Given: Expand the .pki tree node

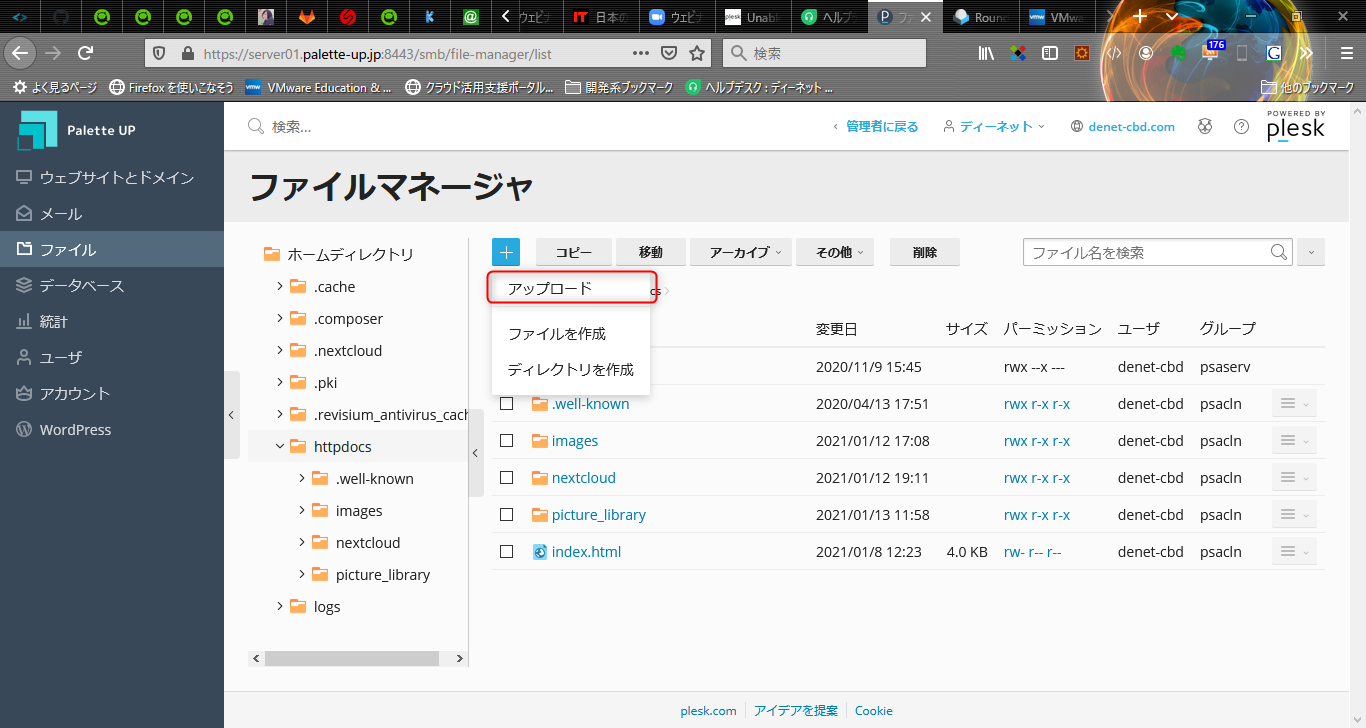Looking at the screenshot, I should [x=280, y=382].
